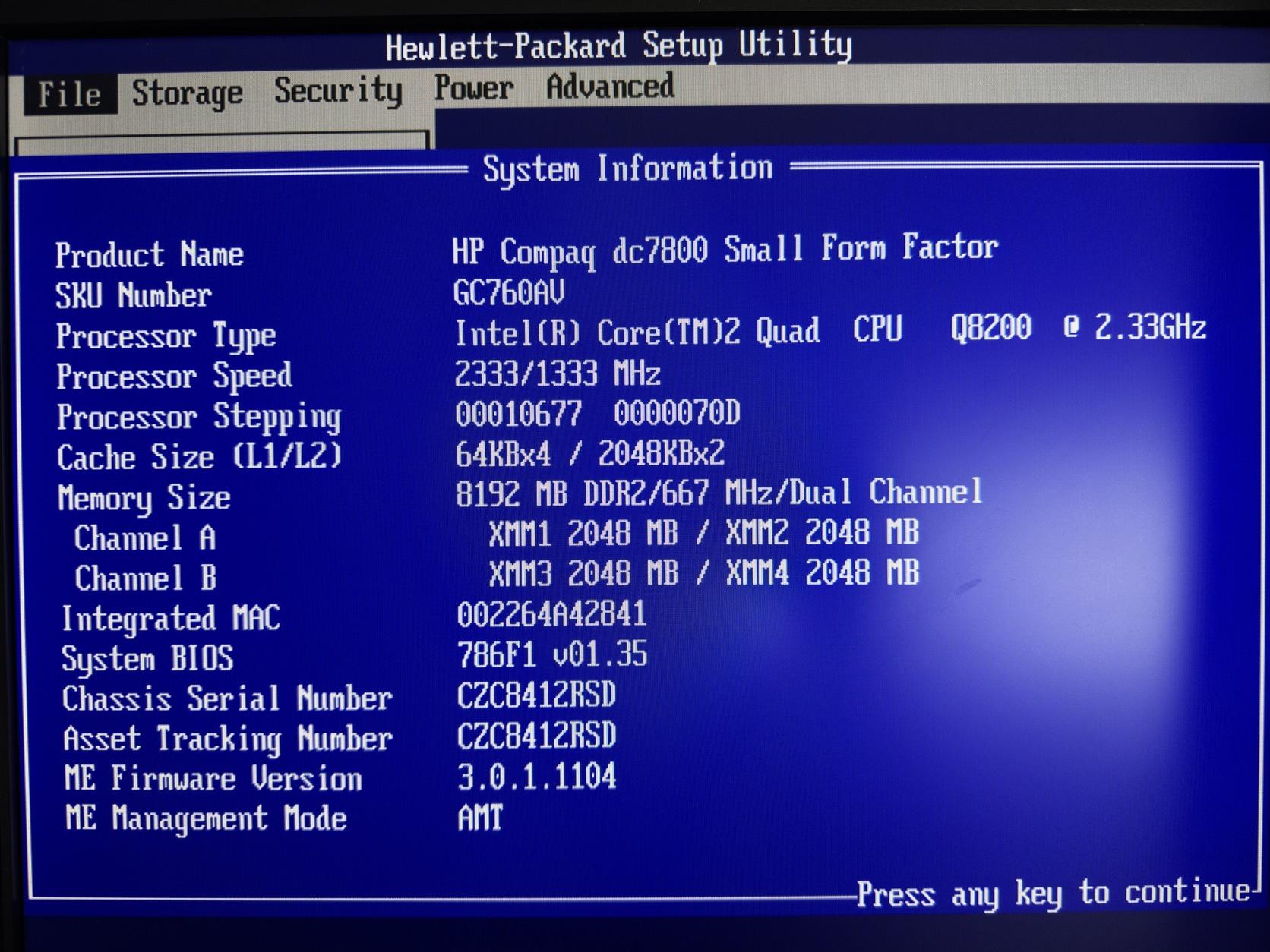Select the Processor Speed label
Screen dimensions: 1270x952
tap(174, 377)
